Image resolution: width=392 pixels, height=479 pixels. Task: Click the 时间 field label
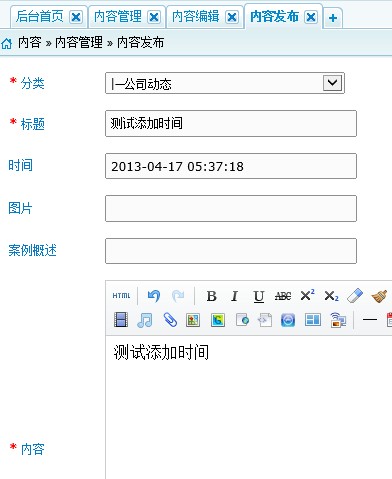(20, 165)
